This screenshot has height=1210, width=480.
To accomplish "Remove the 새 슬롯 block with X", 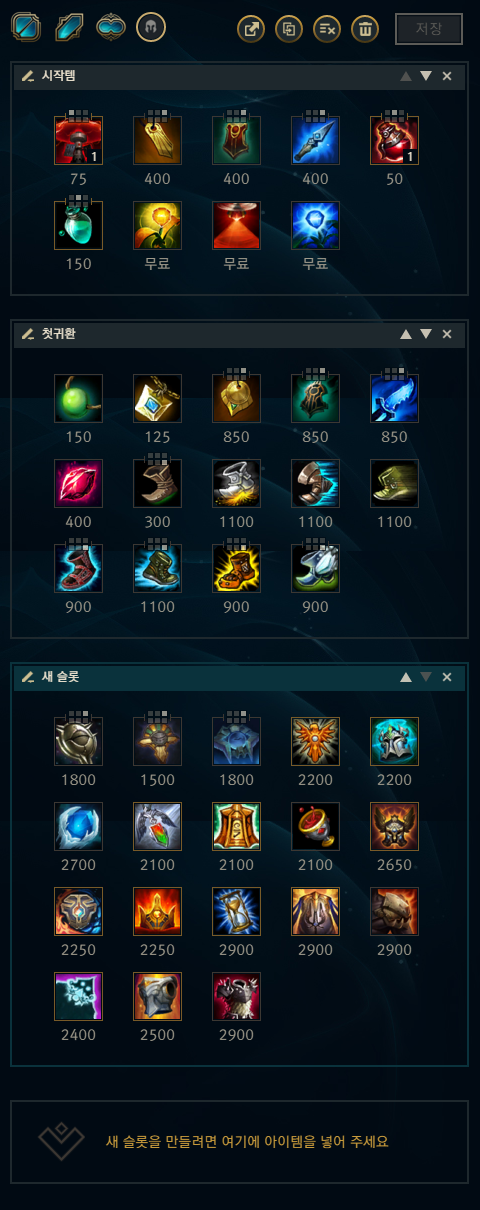I will [x=447, y=677].
